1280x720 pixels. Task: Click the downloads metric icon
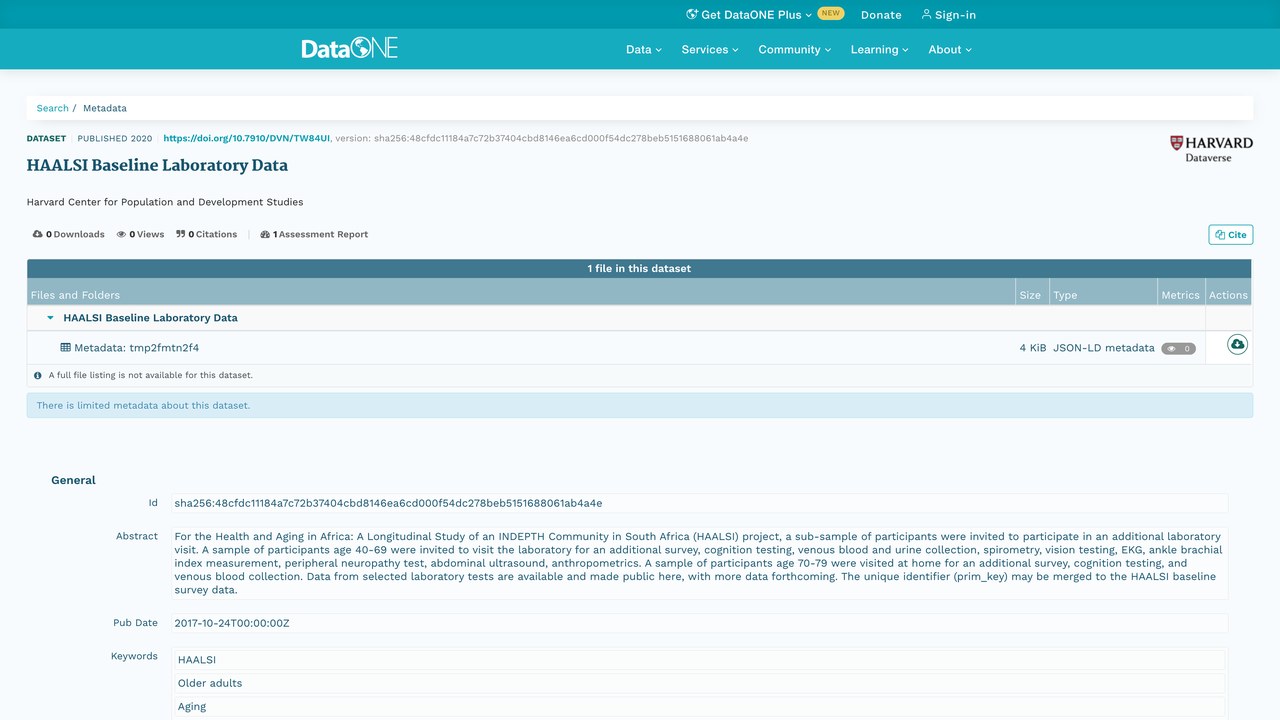click(x=37, y=234)
